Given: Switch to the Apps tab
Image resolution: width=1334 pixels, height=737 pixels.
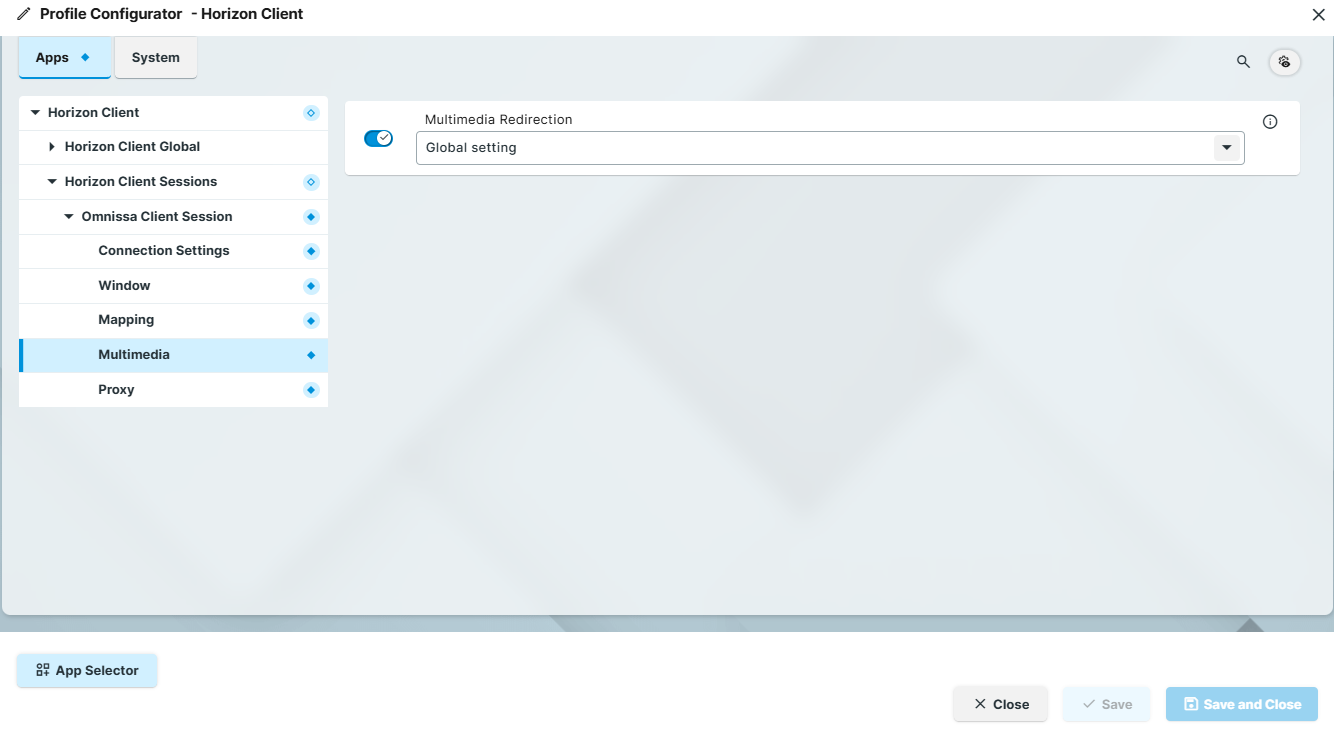Looking at the screenshot, I should (x=55, y=57).
